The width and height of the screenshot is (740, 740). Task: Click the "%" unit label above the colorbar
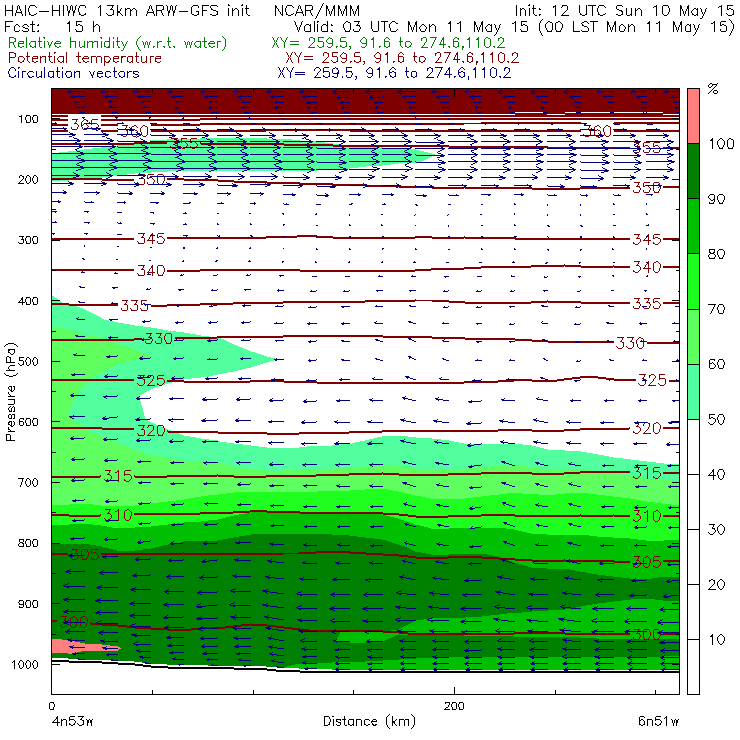(x=713, y=88)
